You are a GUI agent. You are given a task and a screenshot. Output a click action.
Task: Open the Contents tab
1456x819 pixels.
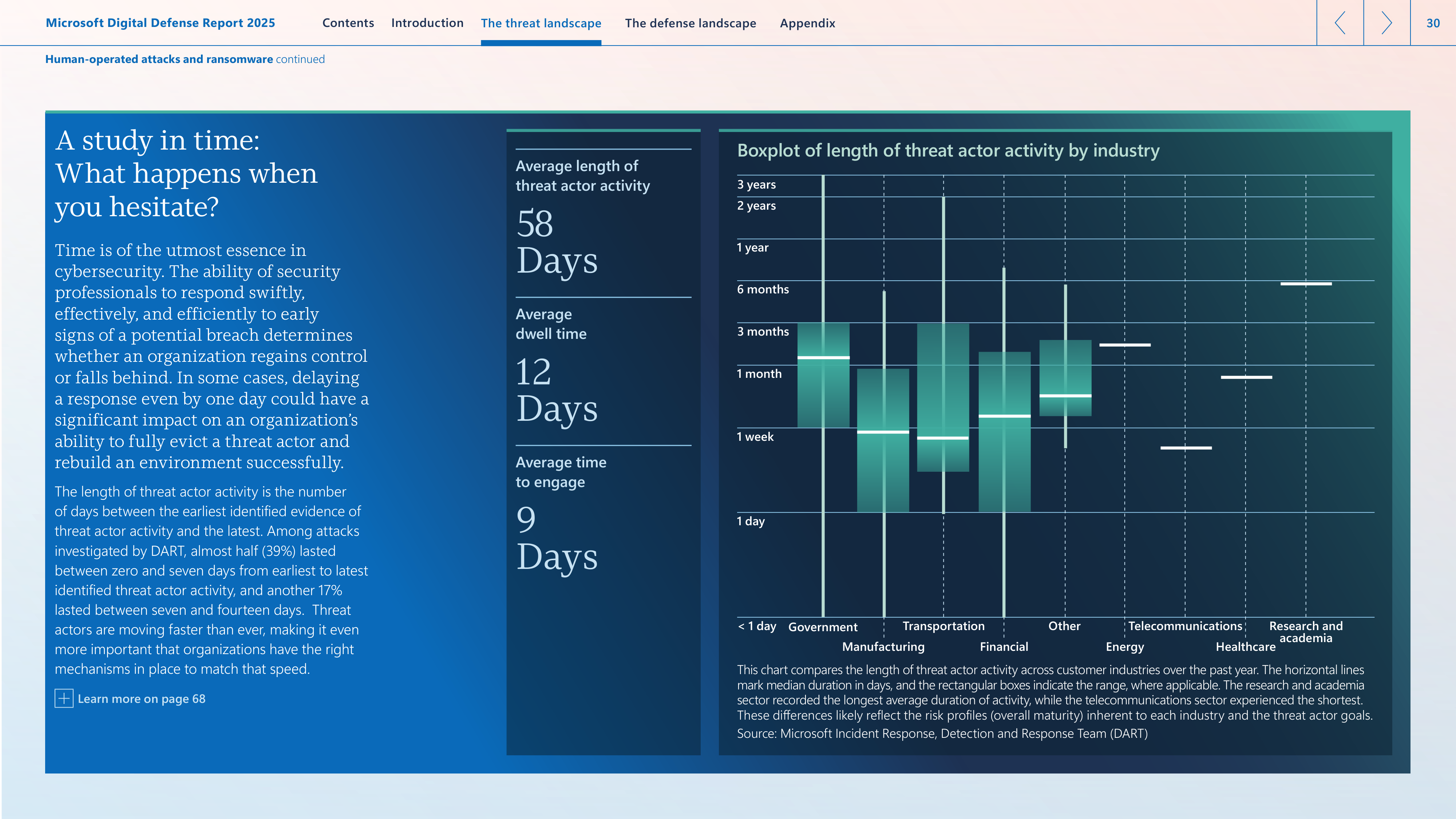click(x=348, y=23)
